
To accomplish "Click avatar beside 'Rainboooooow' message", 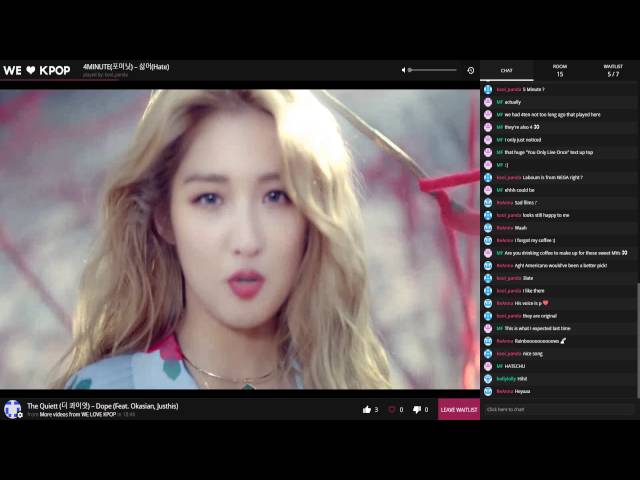I will (488, 341).
